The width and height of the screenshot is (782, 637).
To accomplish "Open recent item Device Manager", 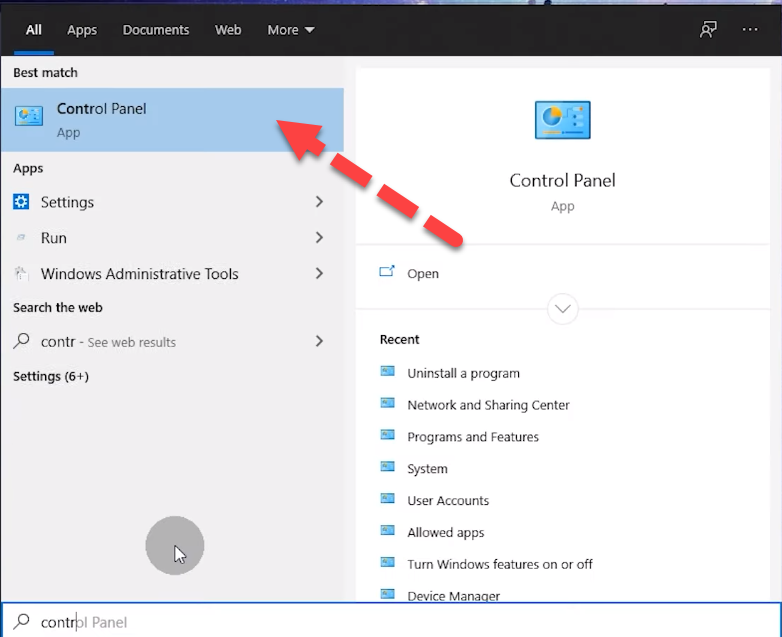I will (x=453, y=596).
